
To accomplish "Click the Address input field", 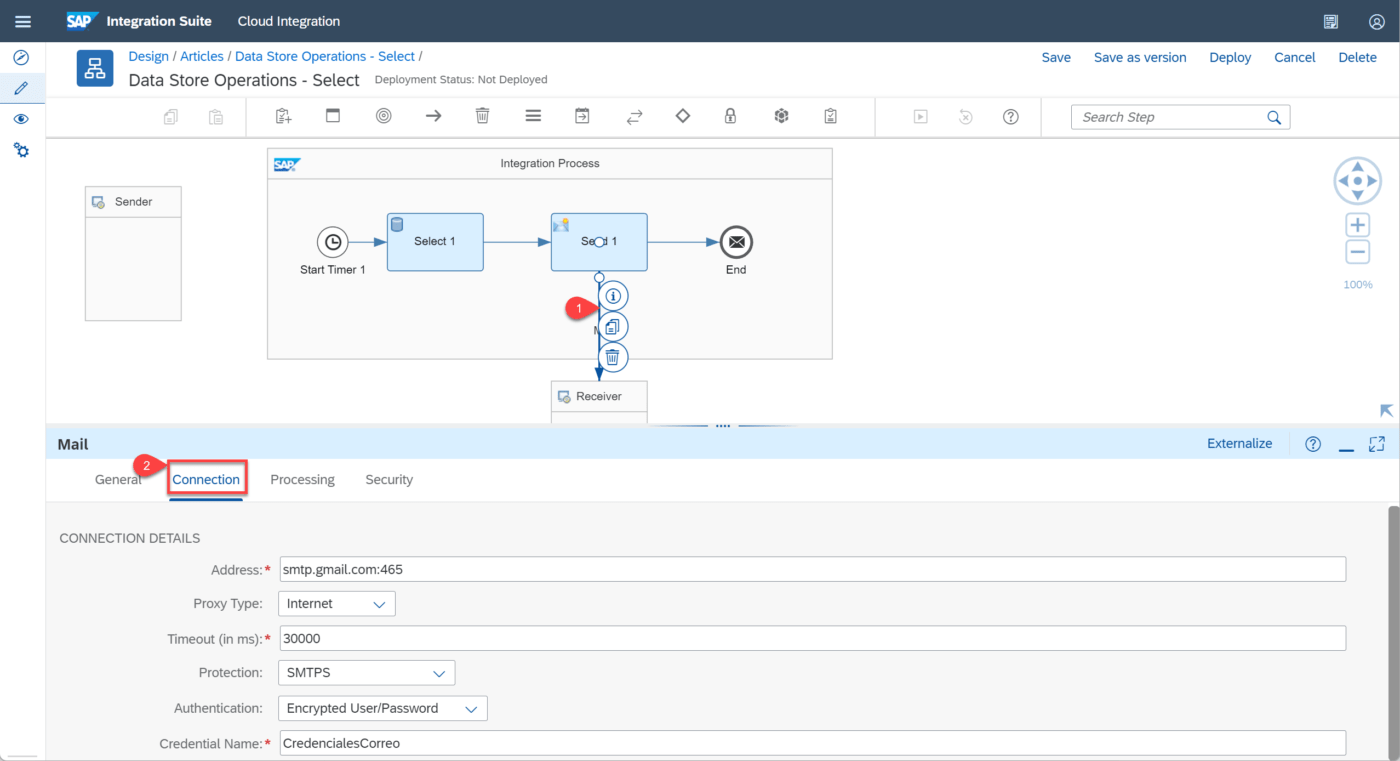I will pos(812,570).
